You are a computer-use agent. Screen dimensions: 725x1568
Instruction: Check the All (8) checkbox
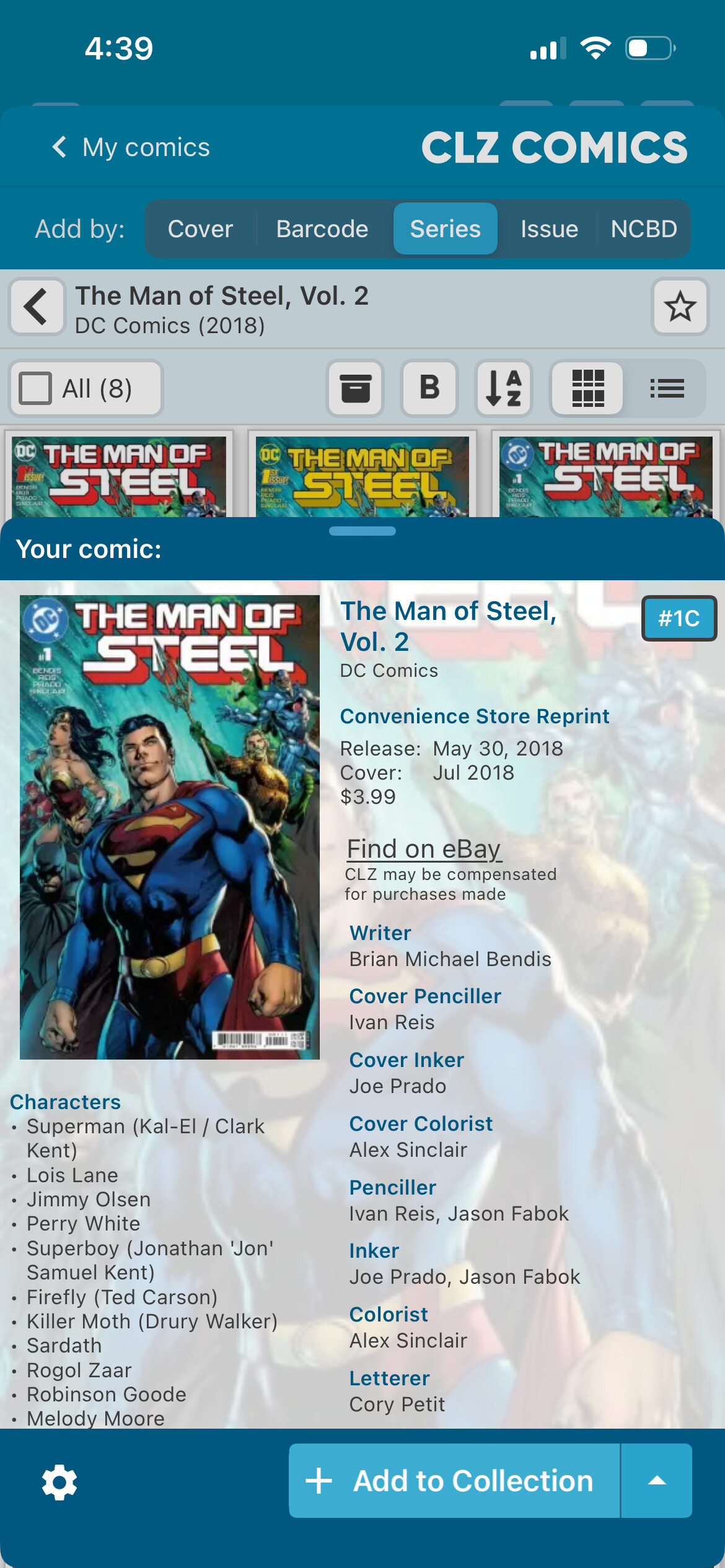click(x=35, y=389)
